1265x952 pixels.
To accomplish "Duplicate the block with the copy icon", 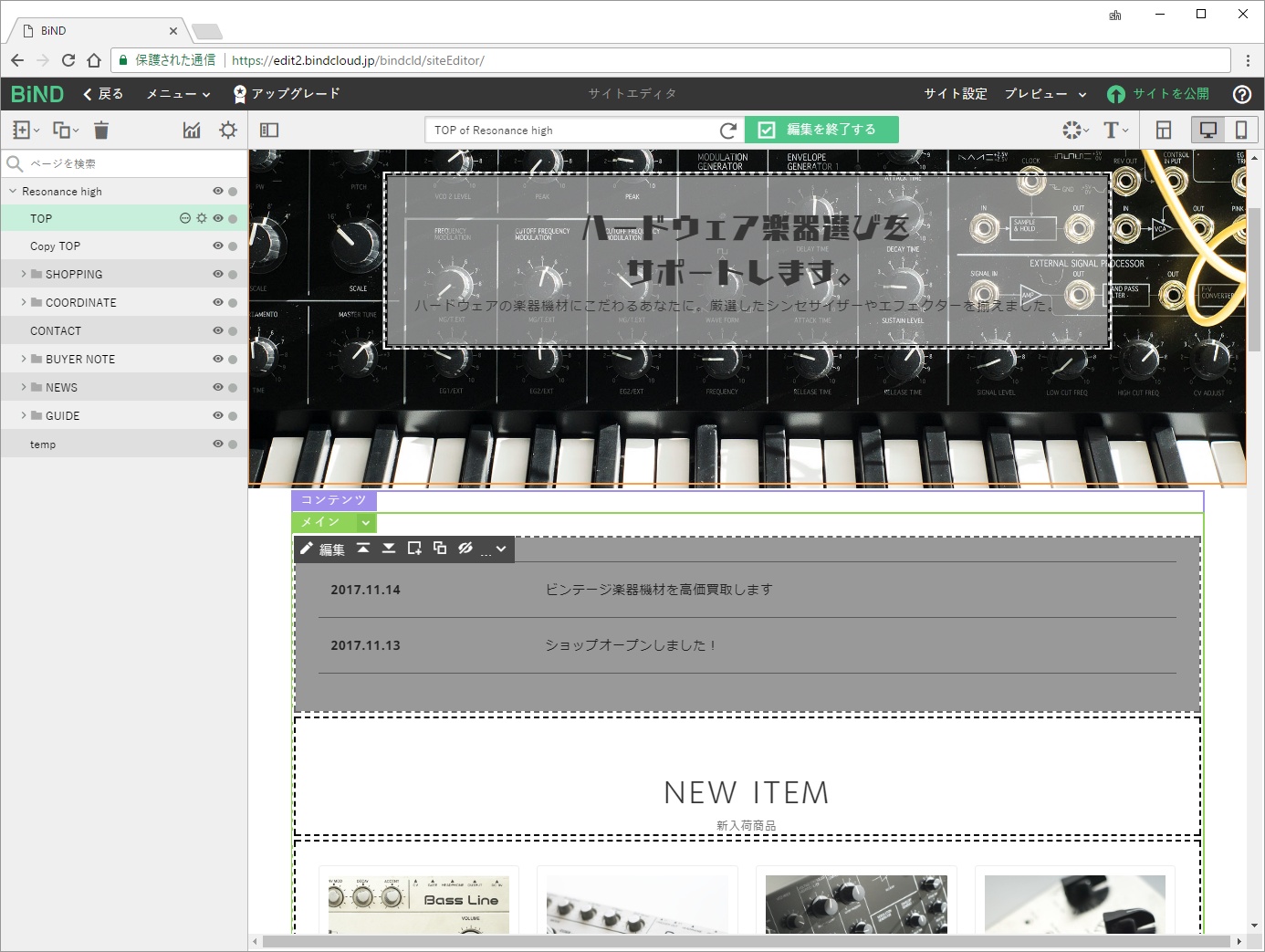I will [439, 549].
